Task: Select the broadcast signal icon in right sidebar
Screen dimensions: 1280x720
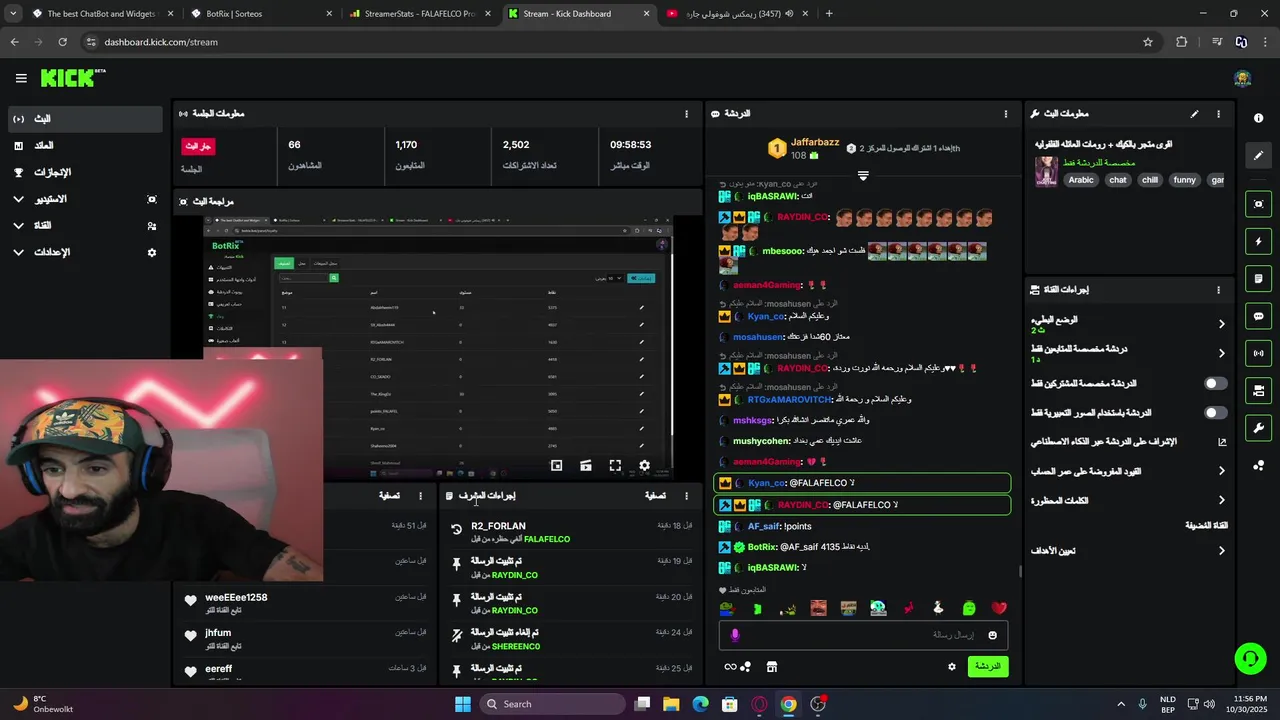Action: coord(1258,353)
